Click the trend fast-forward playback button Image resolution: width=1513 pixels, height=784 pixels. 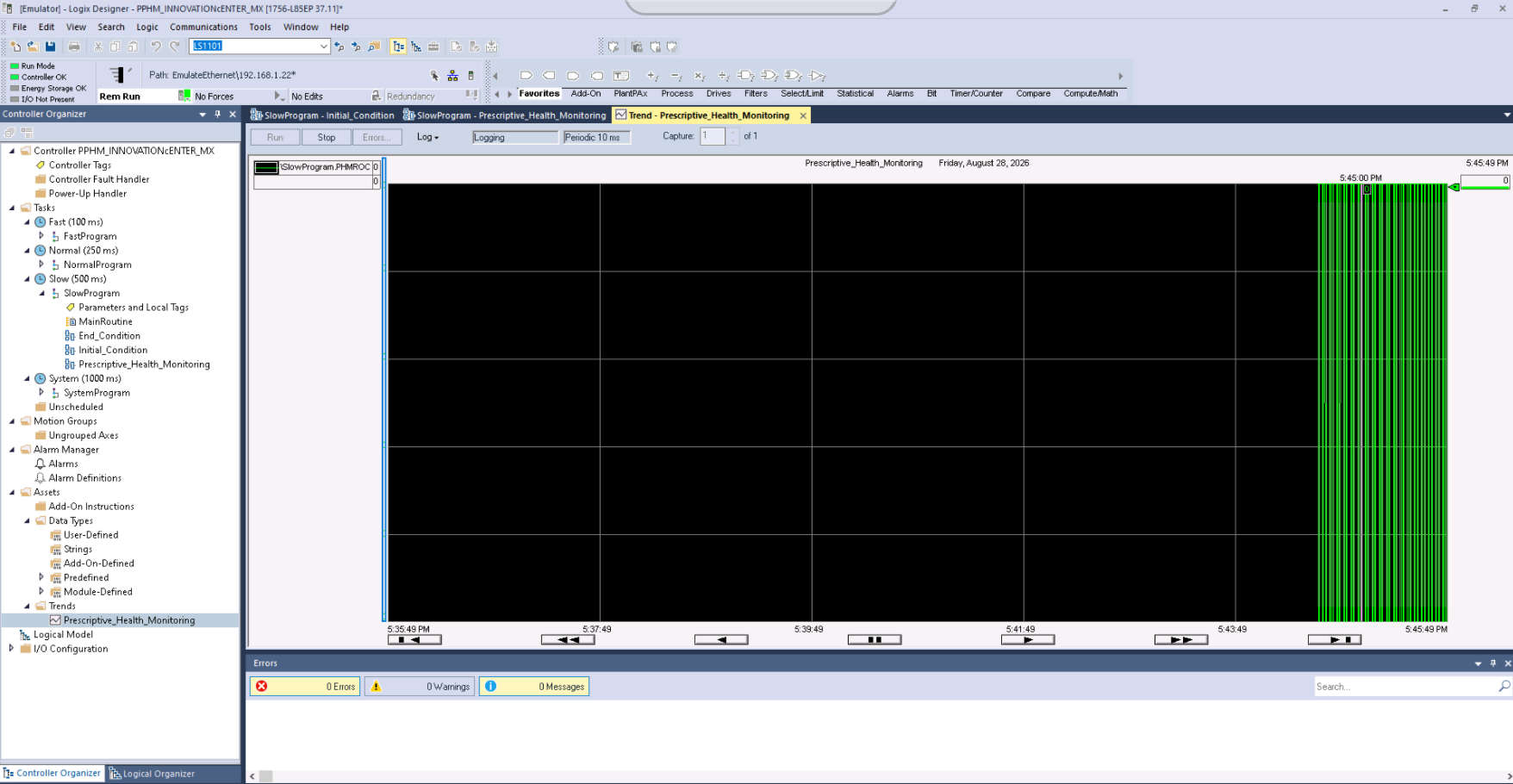click(1181, 639)
